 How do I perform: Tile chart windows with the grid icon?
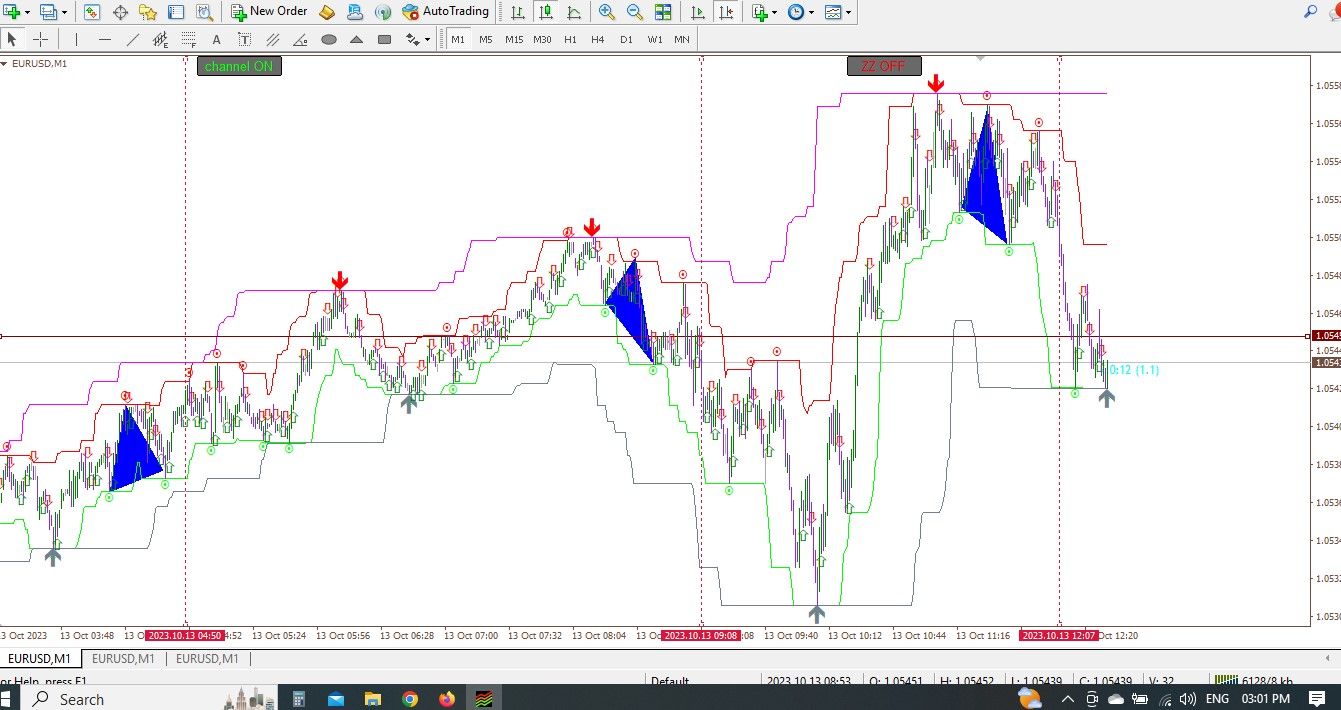663,12
